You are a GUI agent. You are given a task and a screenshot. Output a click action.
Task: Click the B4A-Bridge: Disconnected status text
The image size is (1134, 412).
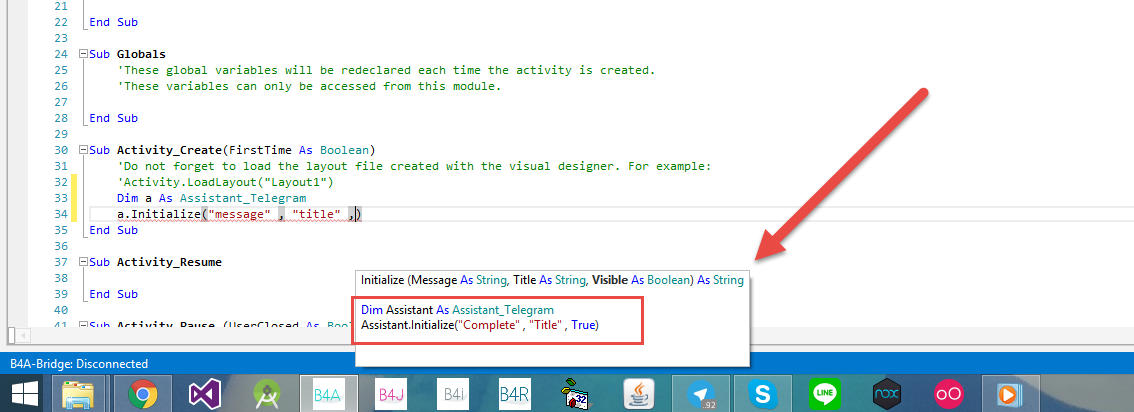[78, 364]
